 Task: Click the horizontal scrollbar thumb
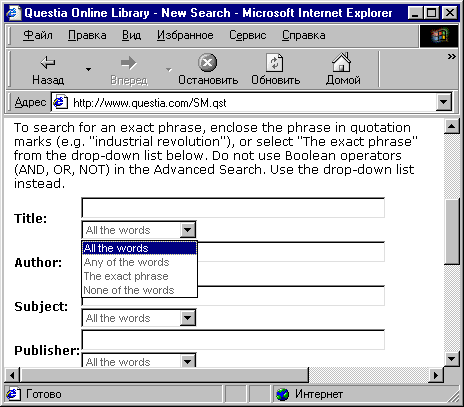[164, 375]
